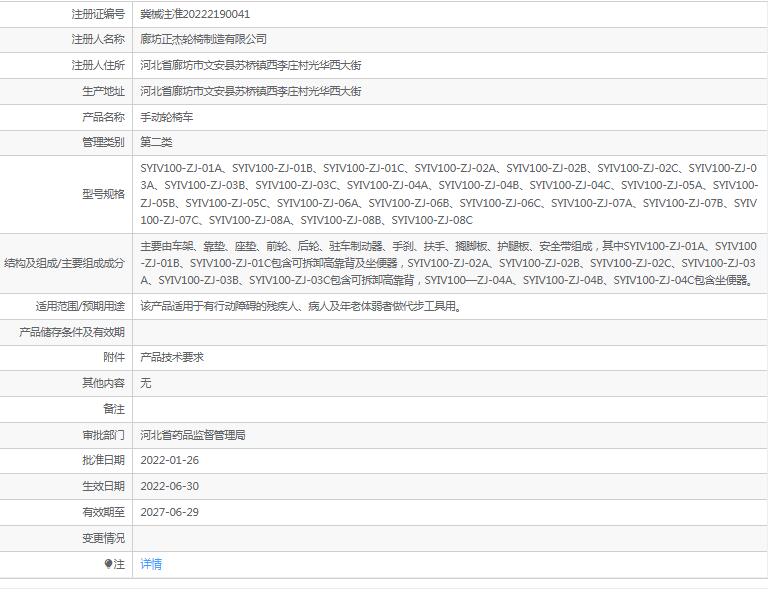Select the 产品技术要求 attachment text
This screenshot has width=768, height=601.
tap(172, 358)
